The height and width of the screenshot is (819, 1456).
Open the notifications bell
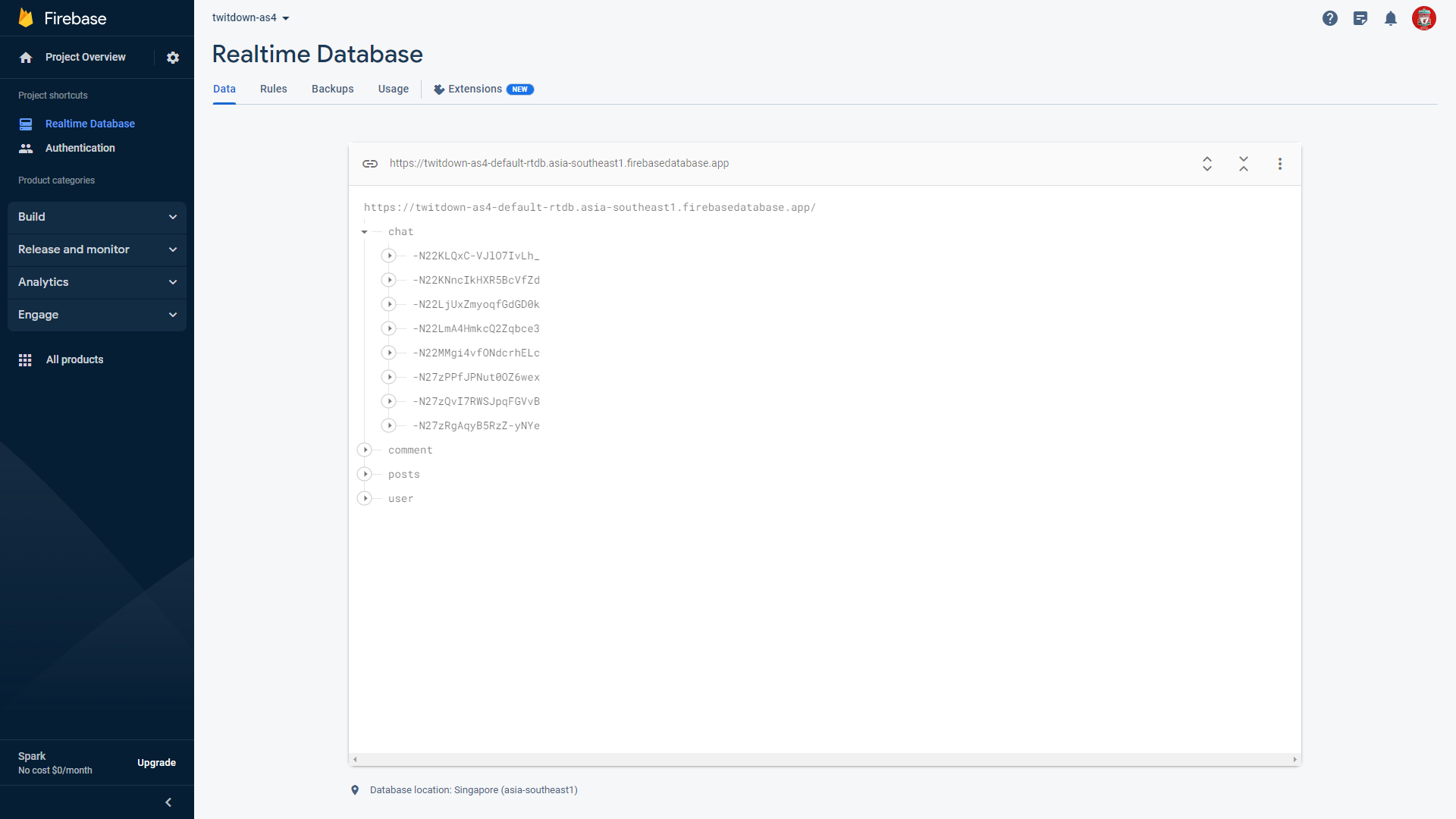point(1391,18)
